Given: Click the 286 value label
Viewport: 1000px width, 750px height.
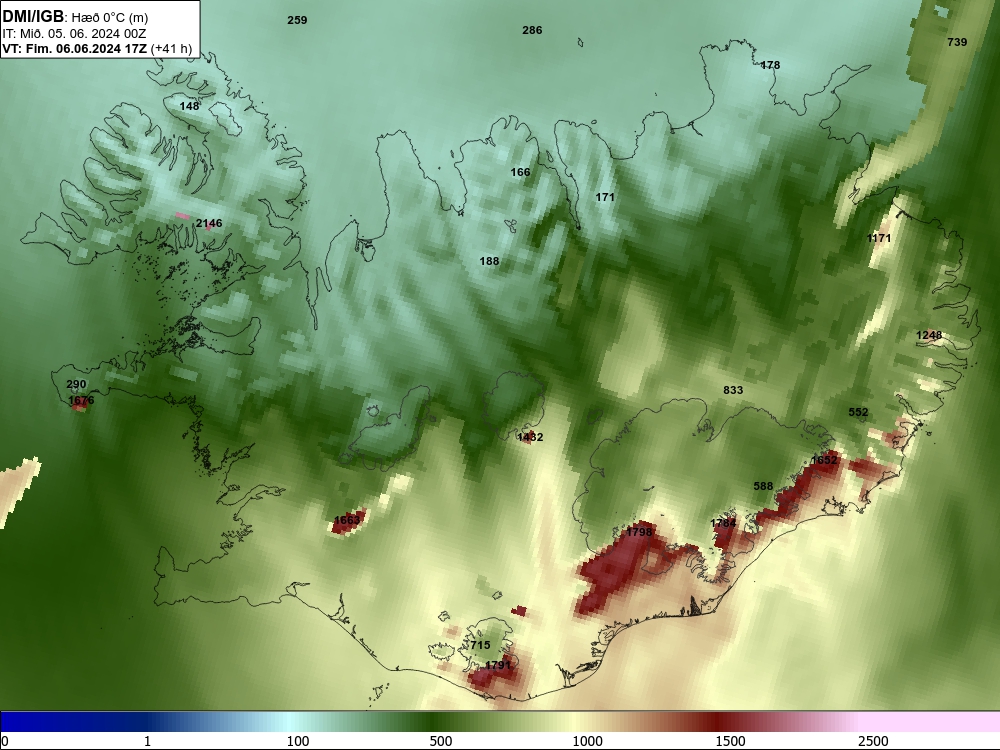Looking at the screenshot, I should tap(532, 30).
